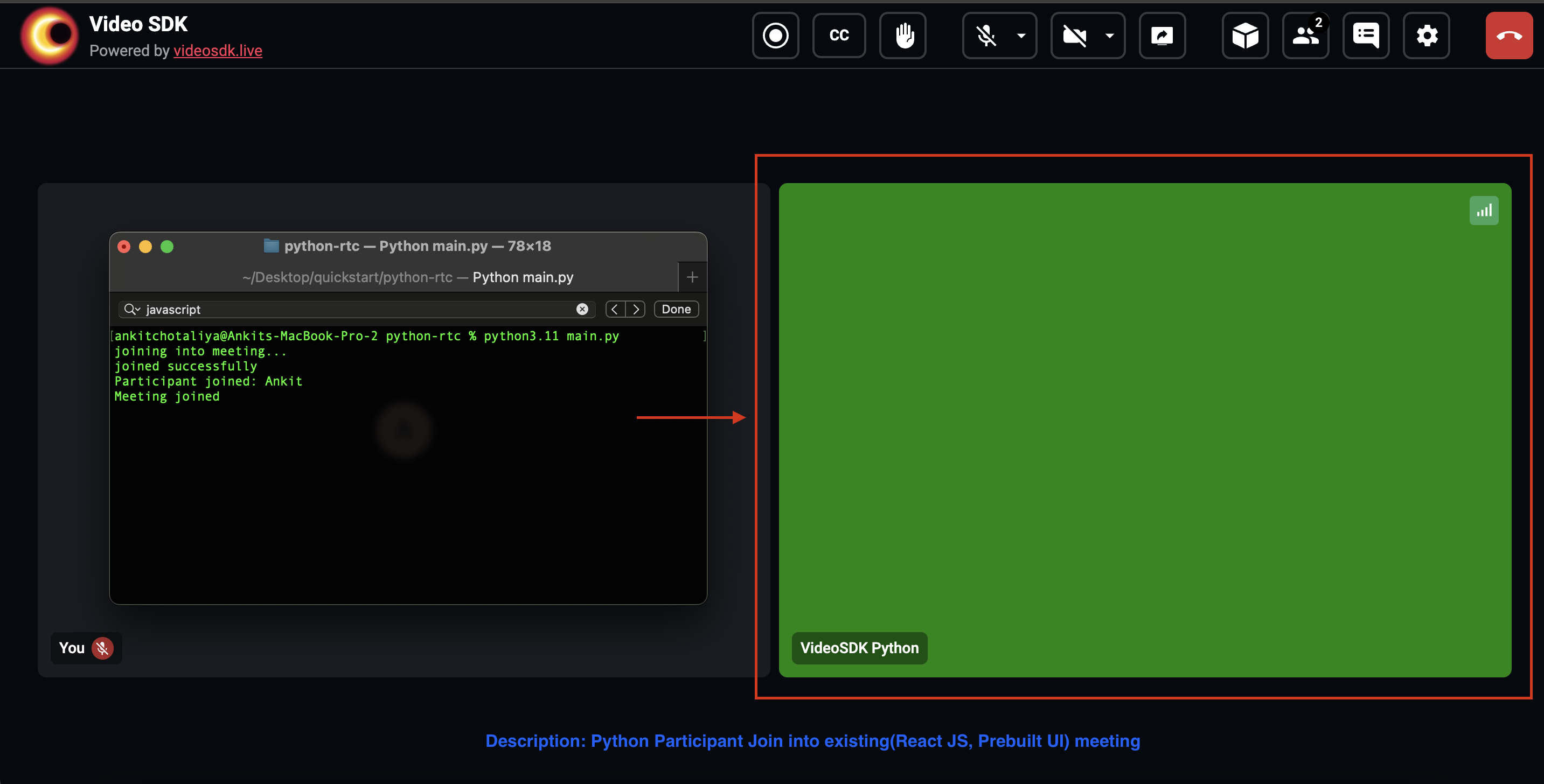Click the Video SDK logo

[x=50, y=35]
